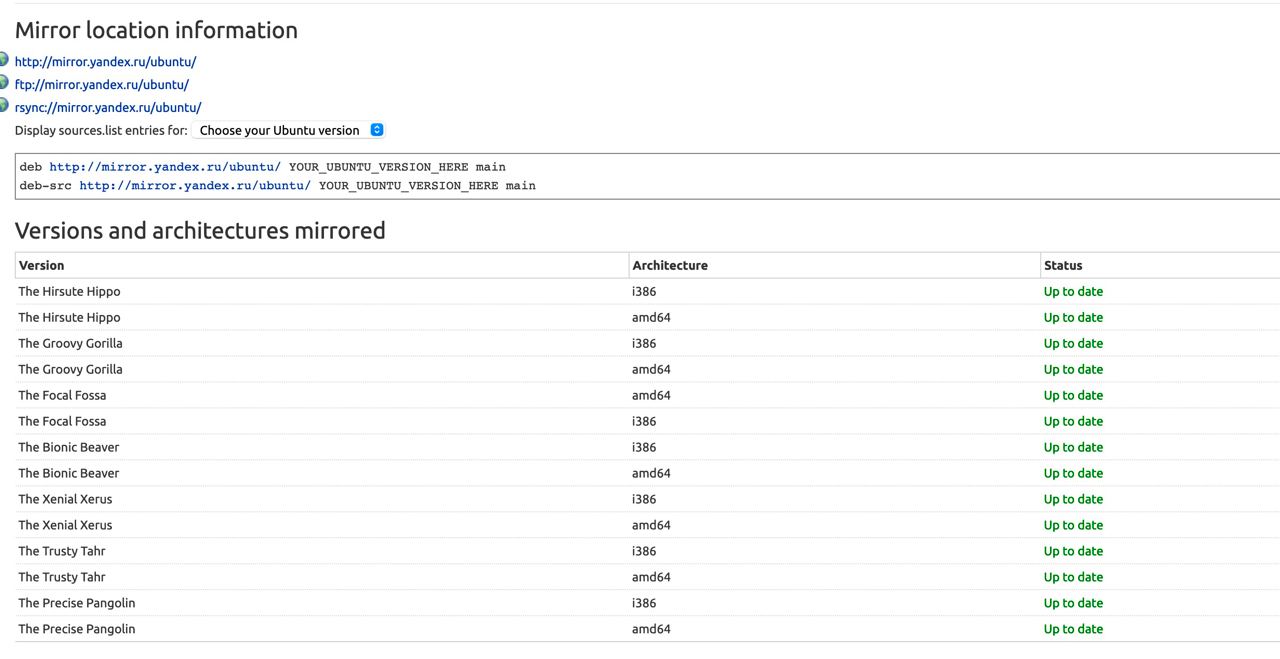Click the i386 cell for Groovy Gorilla
Screen dimensions: 1280x659
tap(644, 343)
